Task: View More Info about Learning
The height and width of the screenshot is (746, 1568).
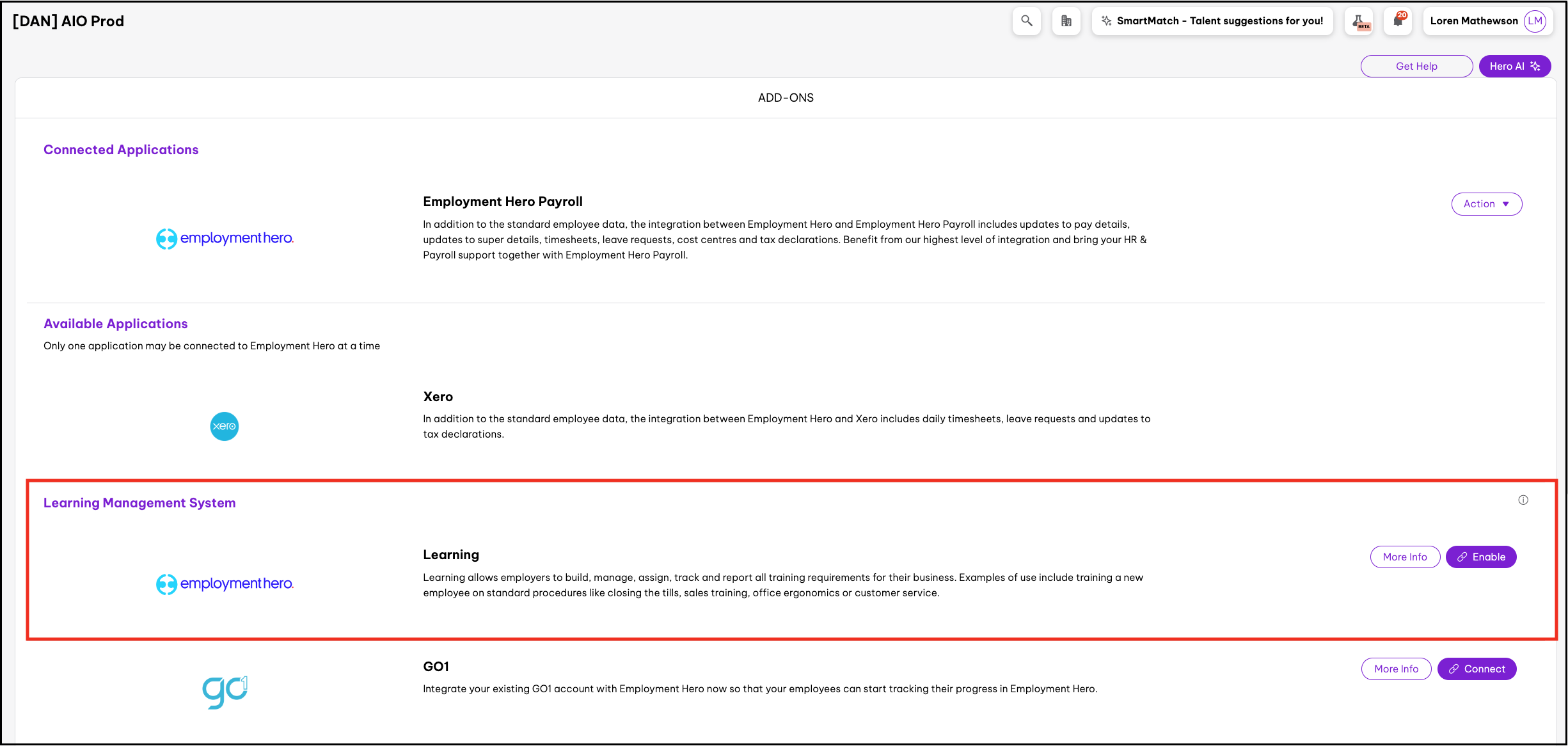Action: pyautogui.click(x=1405, y=557)
